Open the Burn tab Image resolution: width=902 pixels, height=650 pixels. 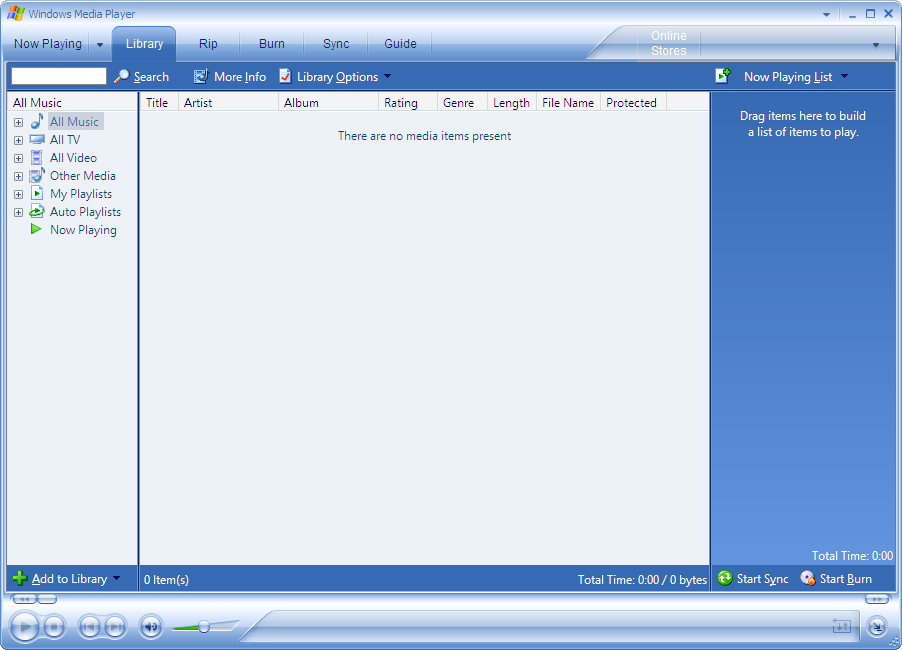coord(272,44)
